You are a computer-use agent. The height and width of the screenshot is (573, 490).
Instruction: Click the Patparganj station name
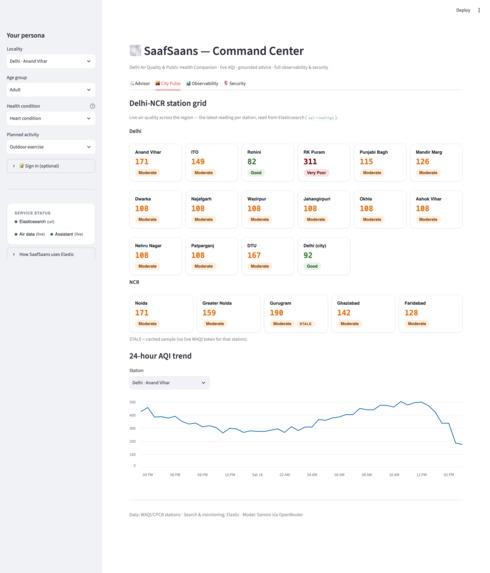(x=202, y=246)
